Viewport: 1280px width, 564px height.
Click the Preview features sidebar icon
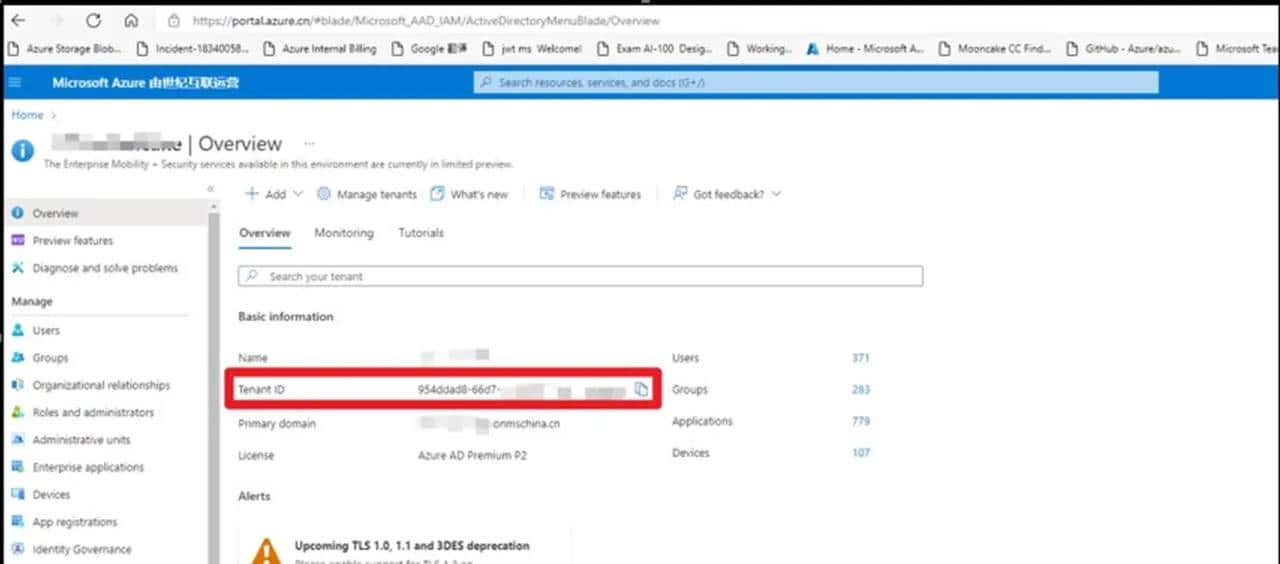[x=17, y=240]
